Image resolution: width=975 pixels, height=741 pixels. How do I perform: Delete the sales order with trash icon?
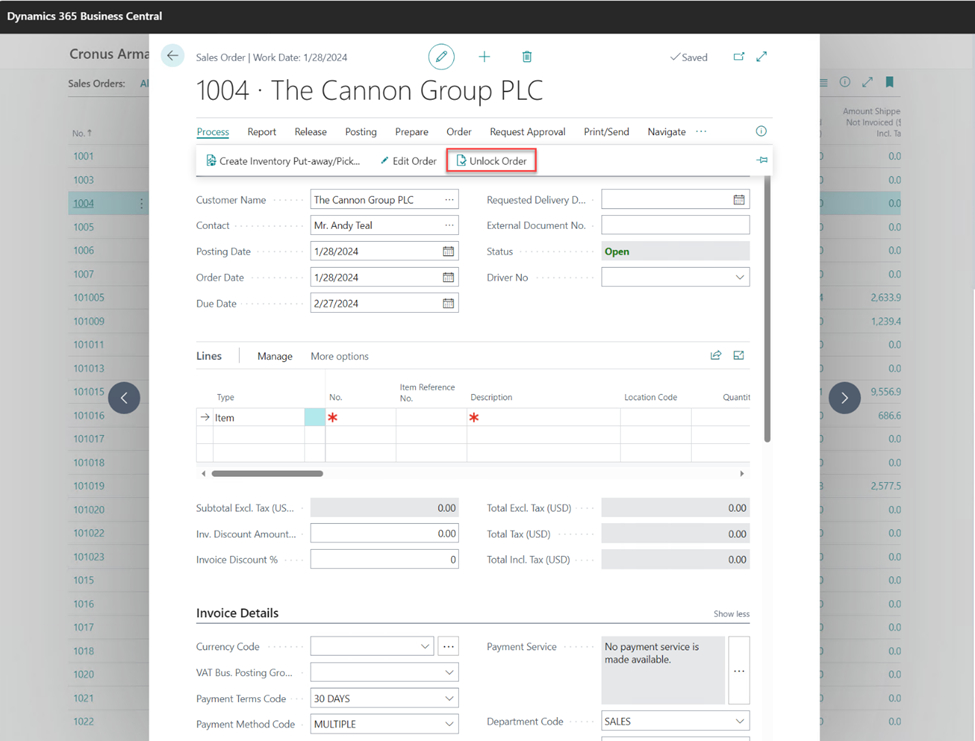527,57
